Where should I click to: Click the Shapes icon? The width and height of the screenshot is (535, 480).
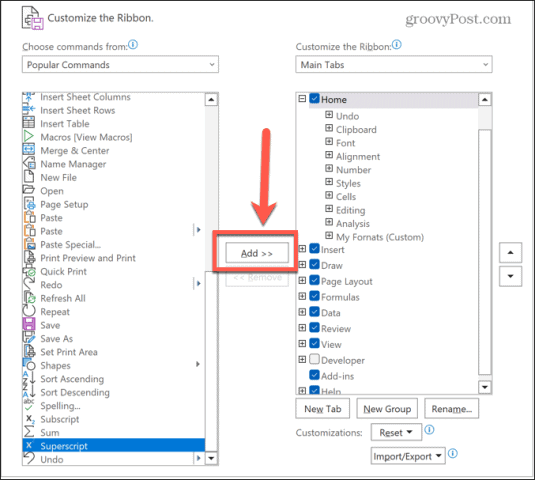(29, 364)
